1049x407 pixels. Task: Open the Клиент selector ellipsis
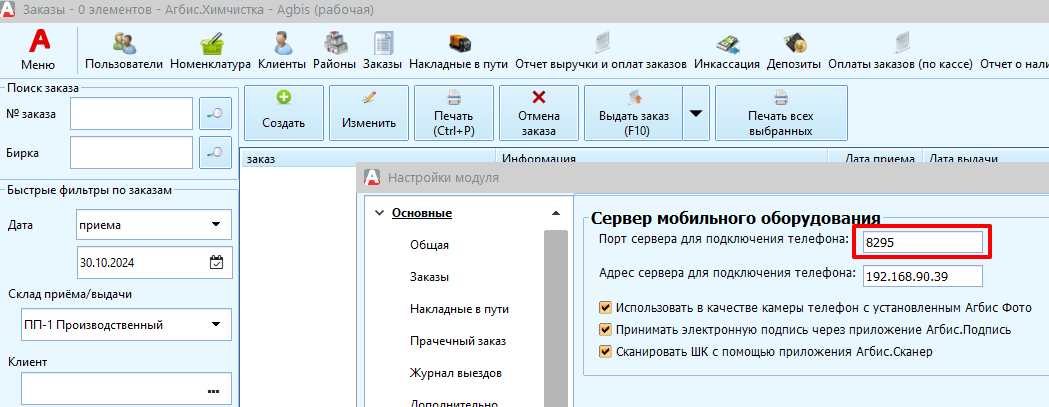point(213,391)
